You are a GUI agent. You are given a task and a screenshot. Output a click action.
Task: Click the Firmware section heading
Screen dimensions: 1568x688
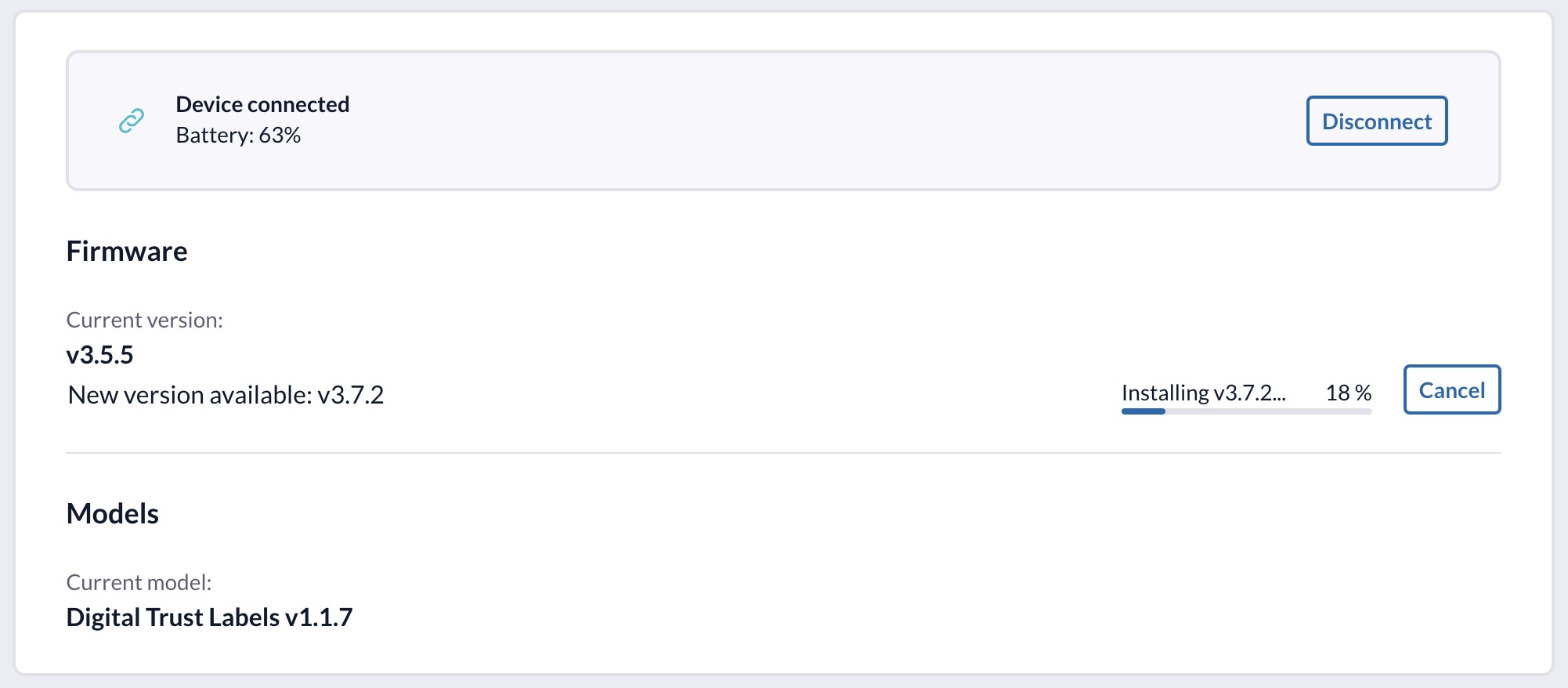click(x=127, y=252)
